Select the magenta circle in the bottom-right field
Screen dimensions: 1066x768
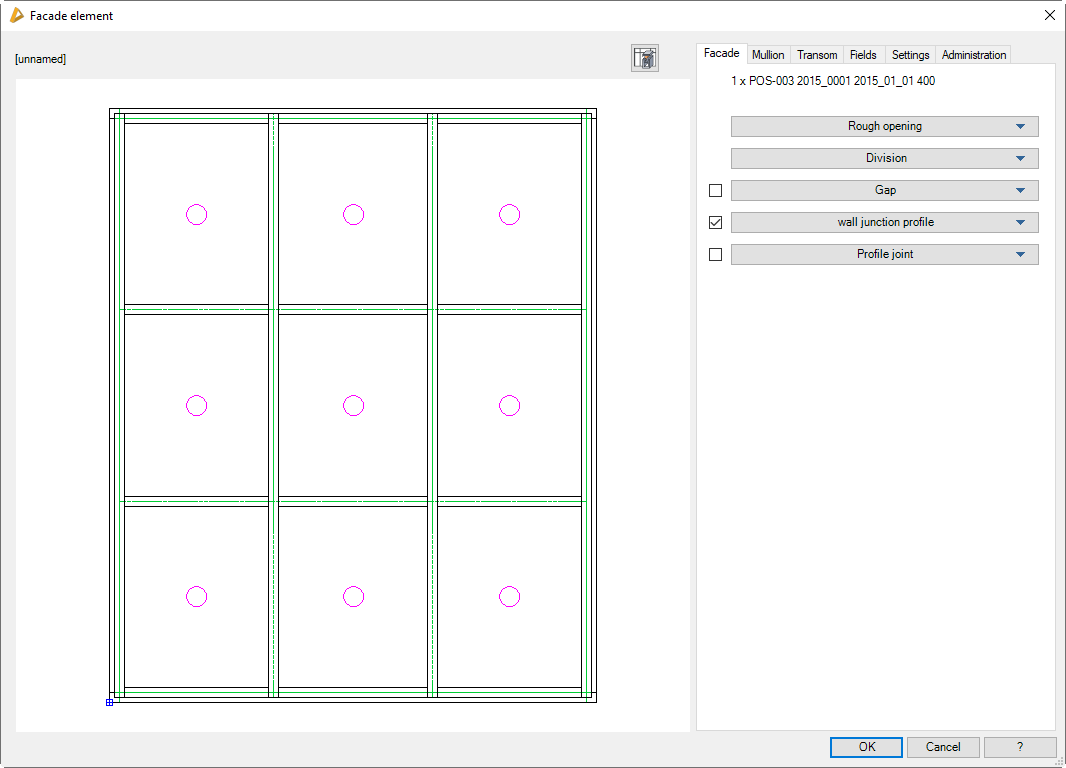pos(509,596)
